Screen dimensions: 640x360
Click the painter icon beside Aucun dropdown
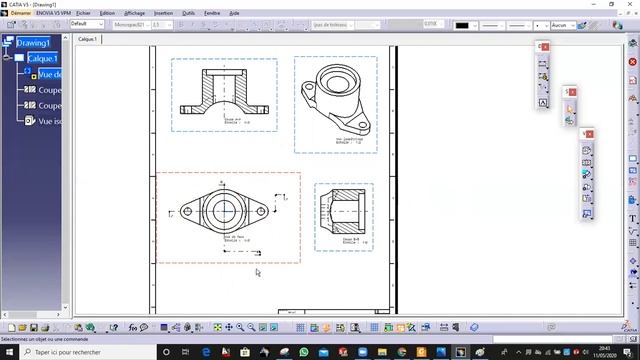pyautogui.click(x=582, y=25)
